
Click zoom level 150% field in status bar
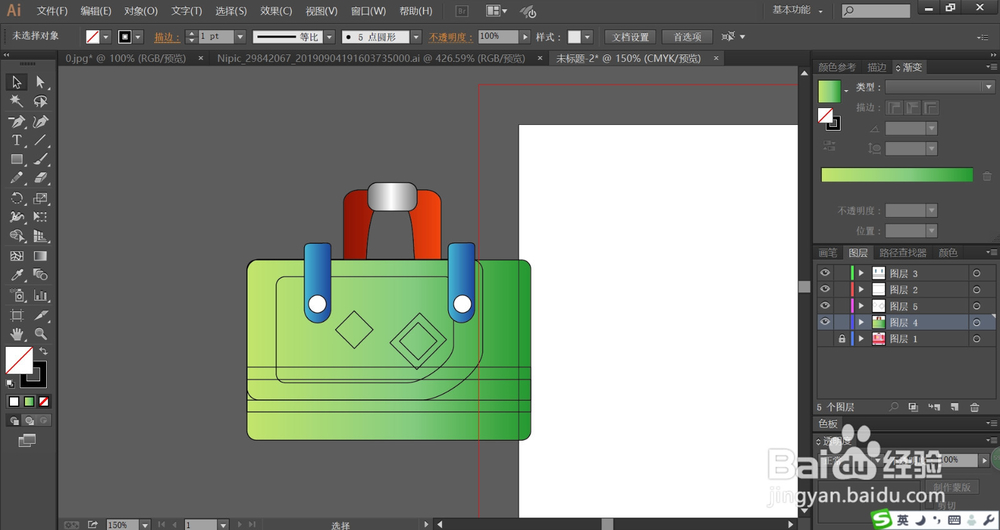click(121, 524)
